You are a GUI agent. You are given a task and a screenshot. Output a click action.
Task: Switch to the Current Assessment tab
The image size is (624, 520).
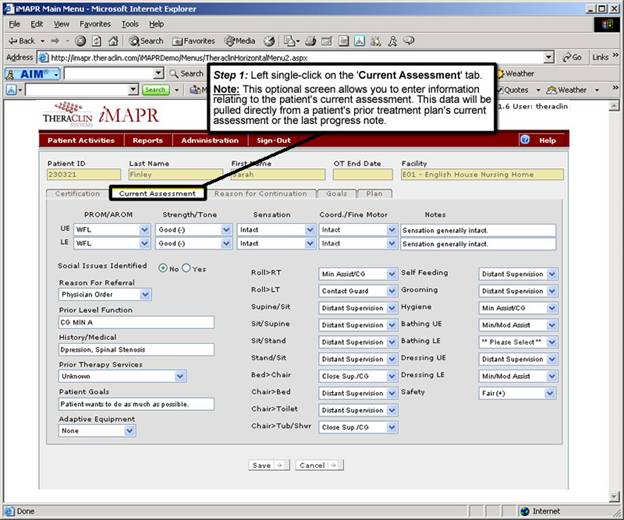(157, 193)
